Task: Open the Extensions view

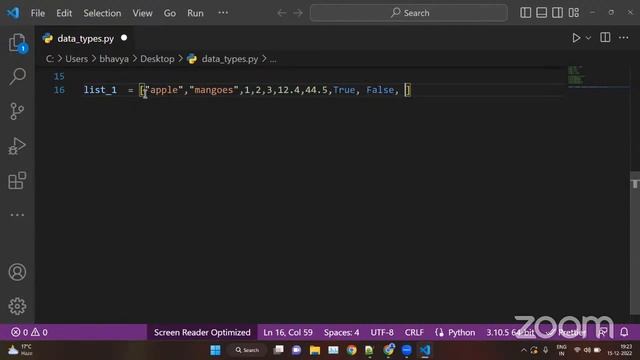Action: (17, 180)
